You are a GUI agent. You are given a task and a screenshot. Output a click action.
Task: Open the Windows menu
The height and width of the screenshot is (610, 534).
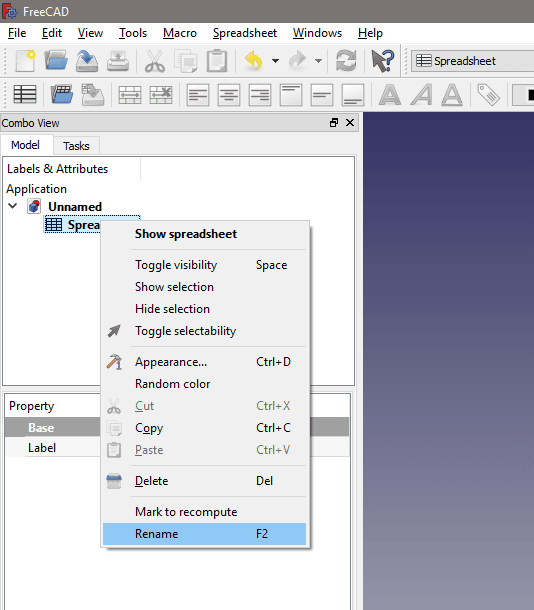point(317,33)
